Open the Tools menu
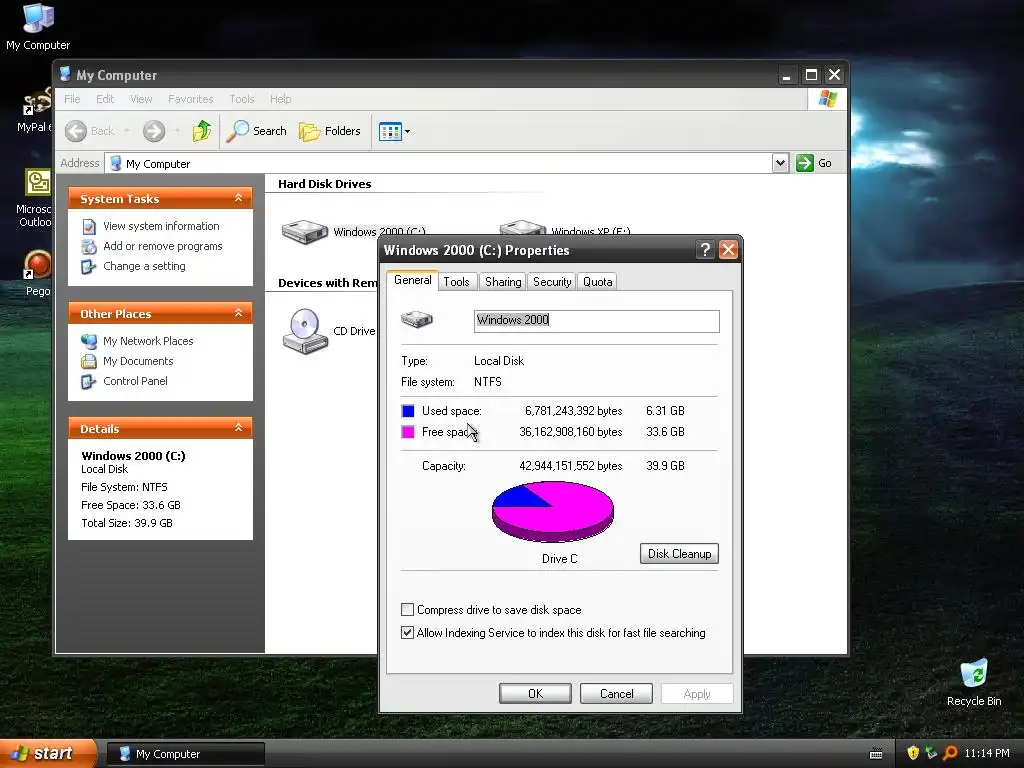 [242, 99]
